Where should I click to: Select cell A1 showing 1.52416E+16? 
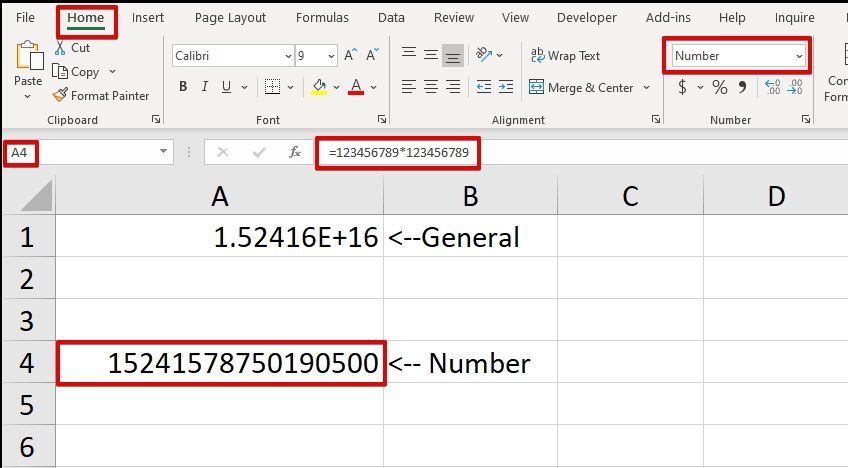tap(220, 236)
